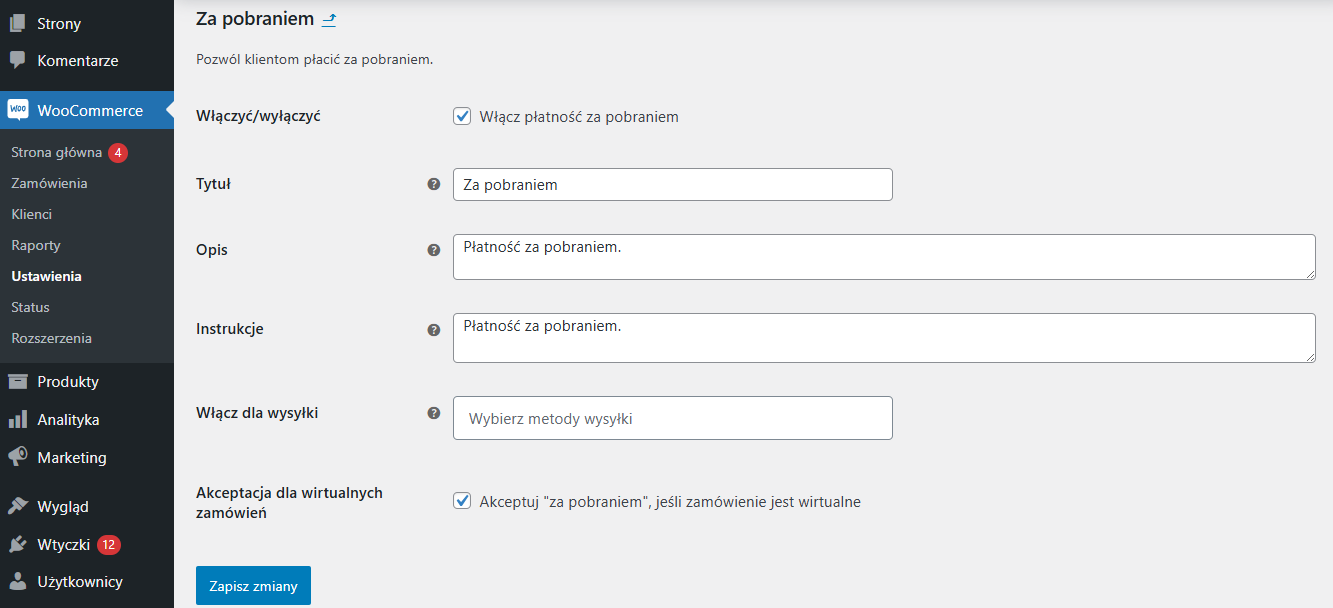This screenshot has height=608, width=1333.
Task: Click the help tooltip icon next to Tytuł
Action: point(434,184)
